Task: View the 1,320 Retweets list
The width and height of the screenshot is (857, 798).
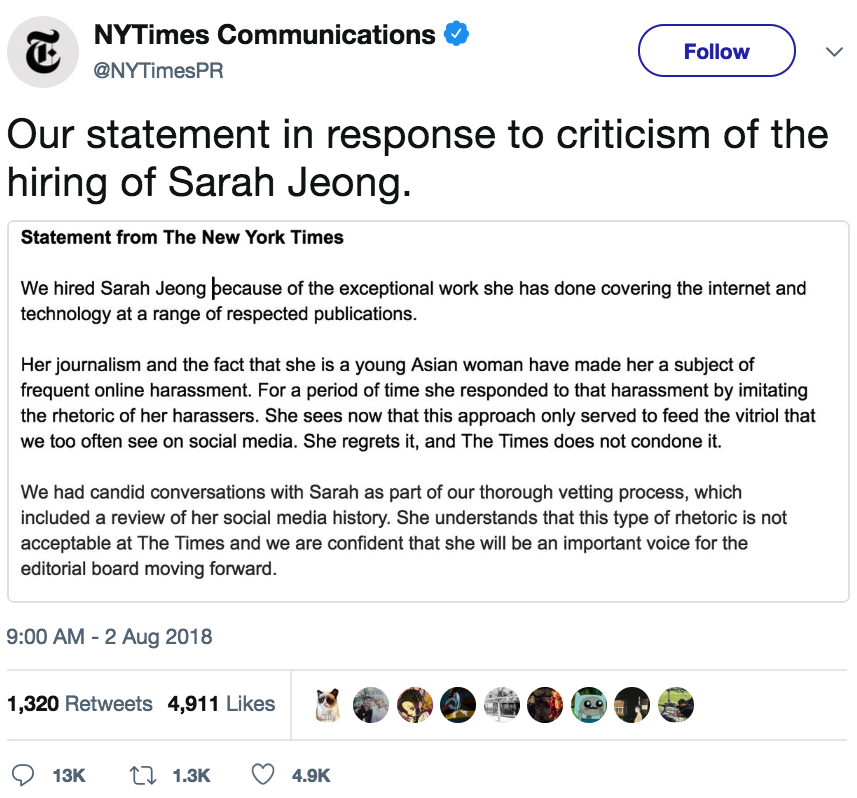Action: (80, 703)
